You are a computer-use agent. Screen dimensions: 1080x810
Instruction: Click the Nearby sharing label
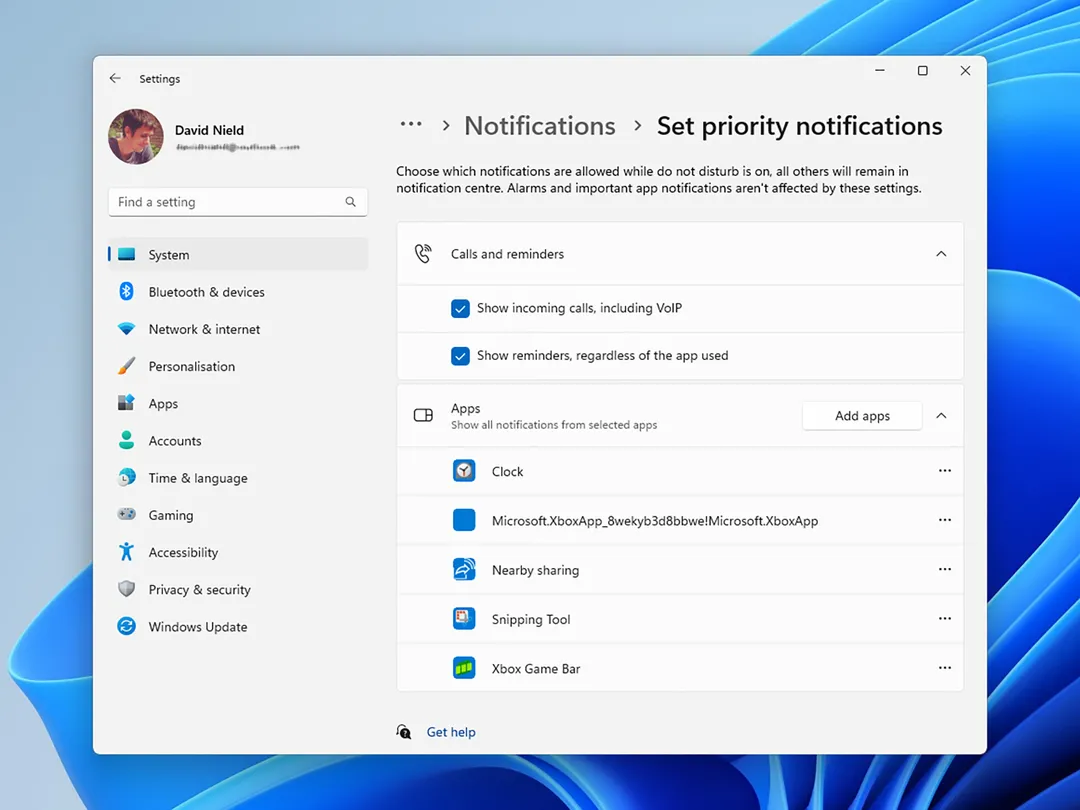pyautogui.click(x=536, y=570)
